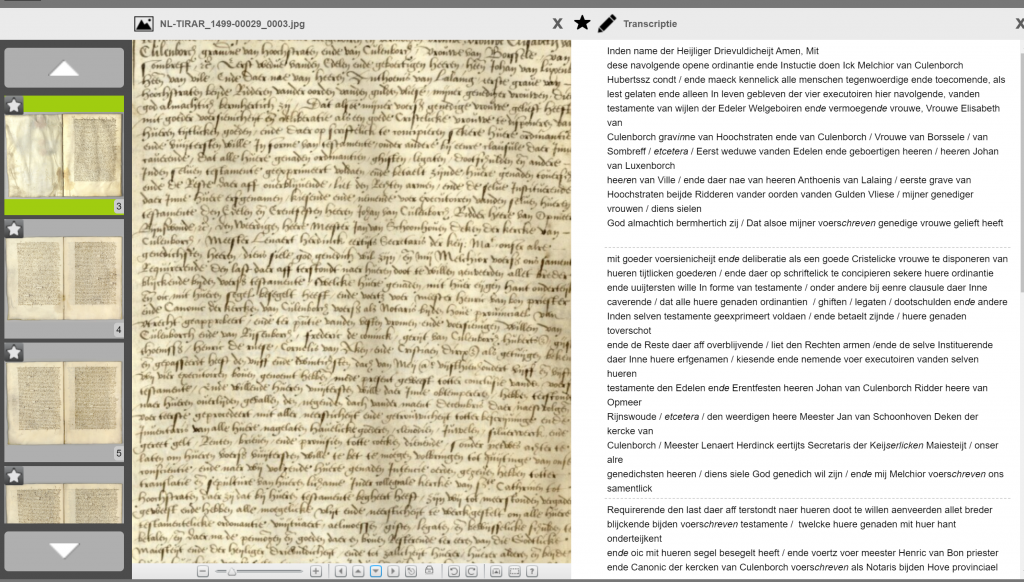The width and height of the screenshot is (1024, 582).
Task: Pan the manuscript image right
Action: 393,571
